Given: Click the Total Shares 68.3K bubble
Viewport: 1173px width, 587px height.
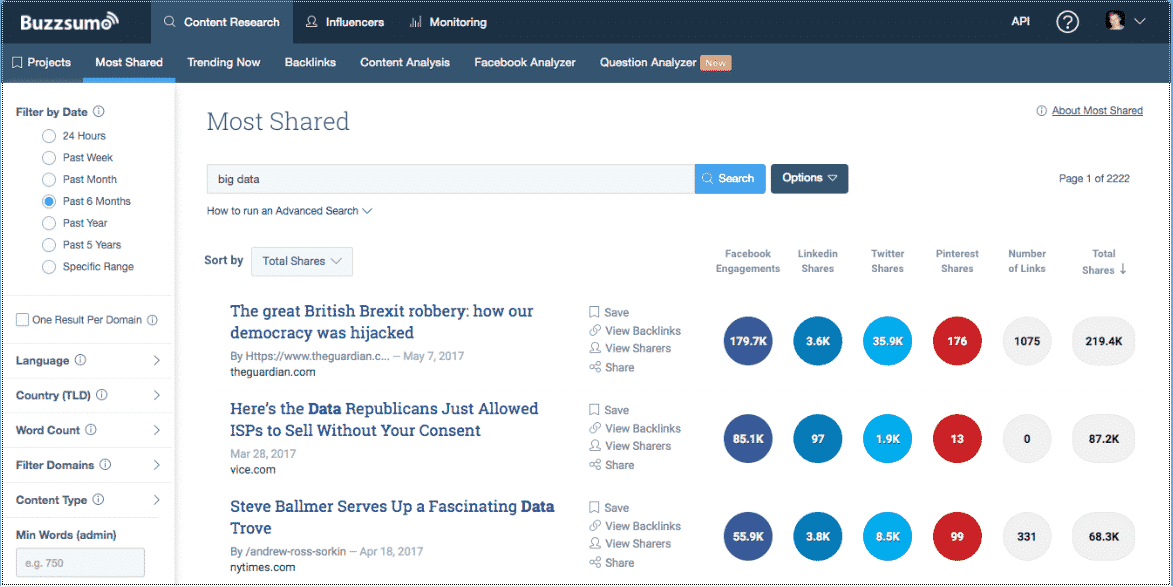Looking at the screenshot, I should tap(1103, 536).
